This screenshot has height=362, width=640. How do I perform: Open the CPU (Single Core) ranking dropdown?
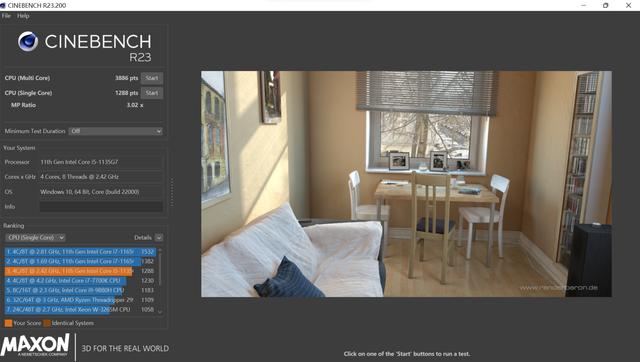point(36,238)
